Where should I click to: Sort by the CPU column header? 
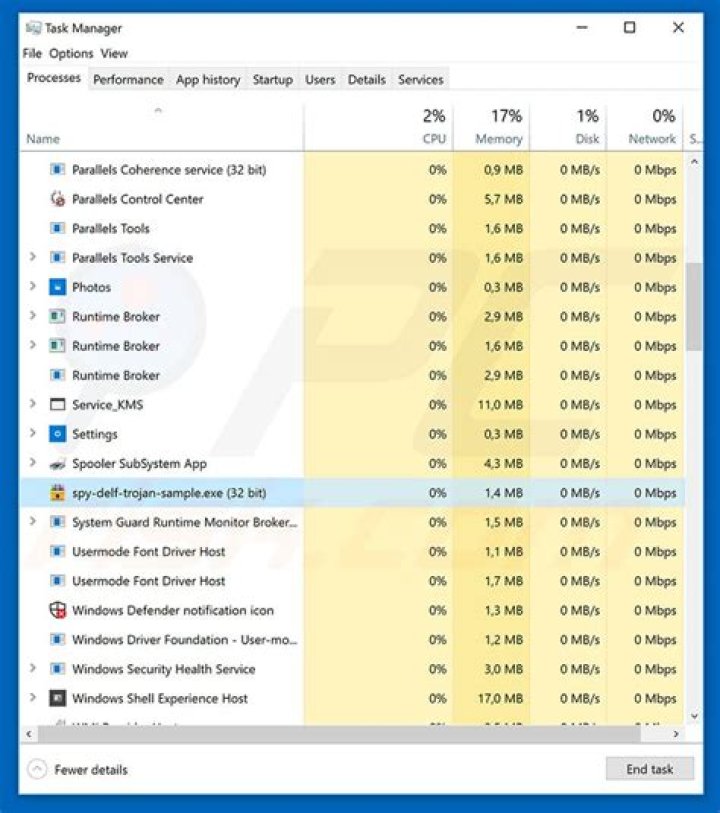click(x=378, y=127)
